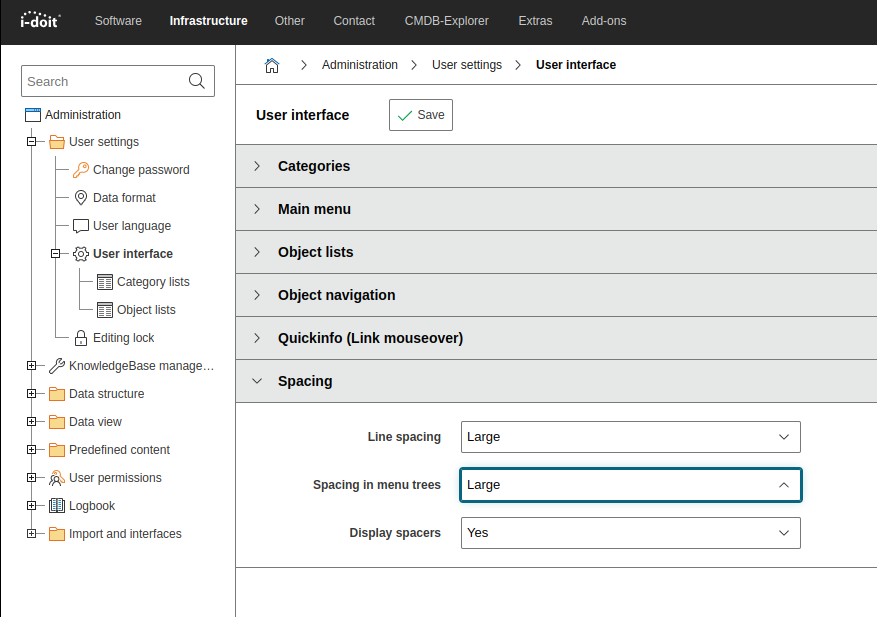Image resolution: width=877 pixels, height=617 pixels.
Task: Expand the Data structure tree node
Action: 31,394
